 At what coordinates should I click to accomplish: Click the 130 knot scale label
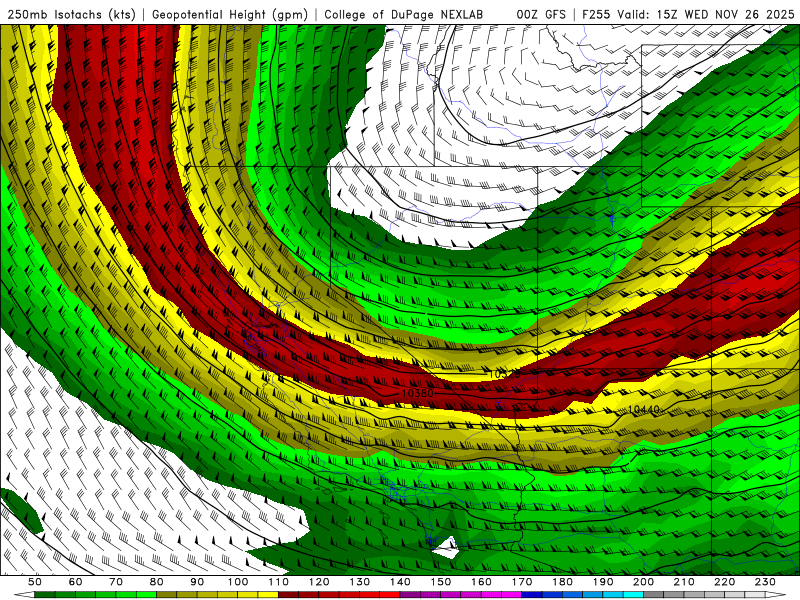coord(360,582)
